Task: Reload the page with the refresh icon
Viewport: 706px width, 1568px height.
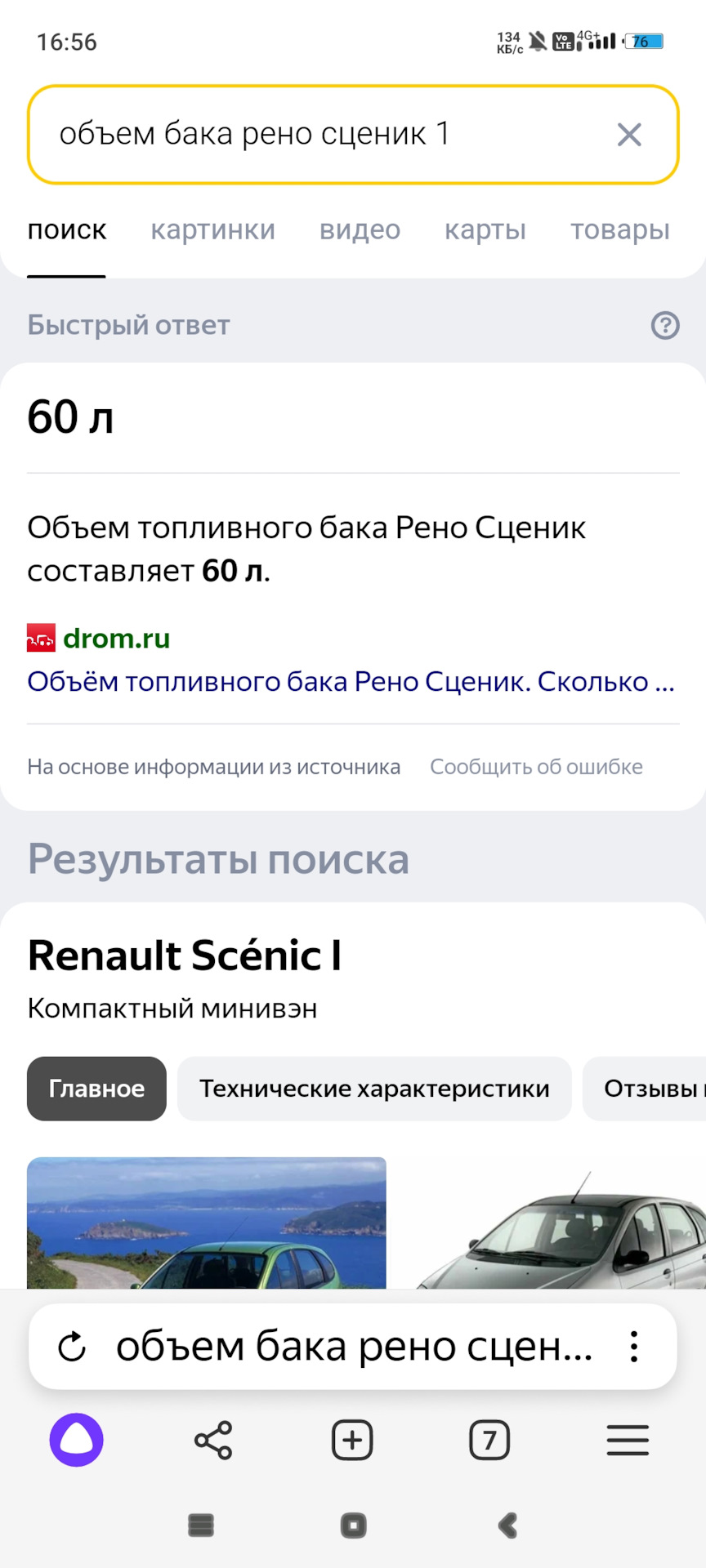Action: click(x=72, y=1347)
